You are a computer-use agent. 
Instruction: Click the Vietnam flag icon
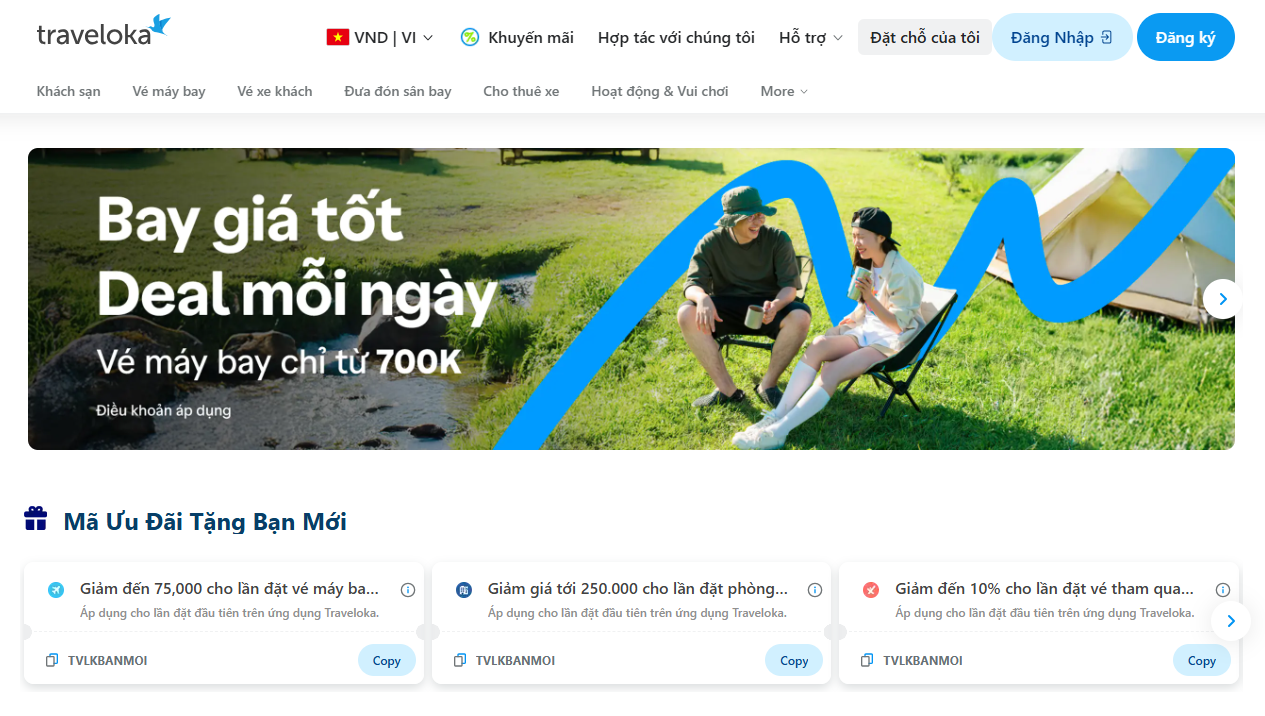coord(337,37)
